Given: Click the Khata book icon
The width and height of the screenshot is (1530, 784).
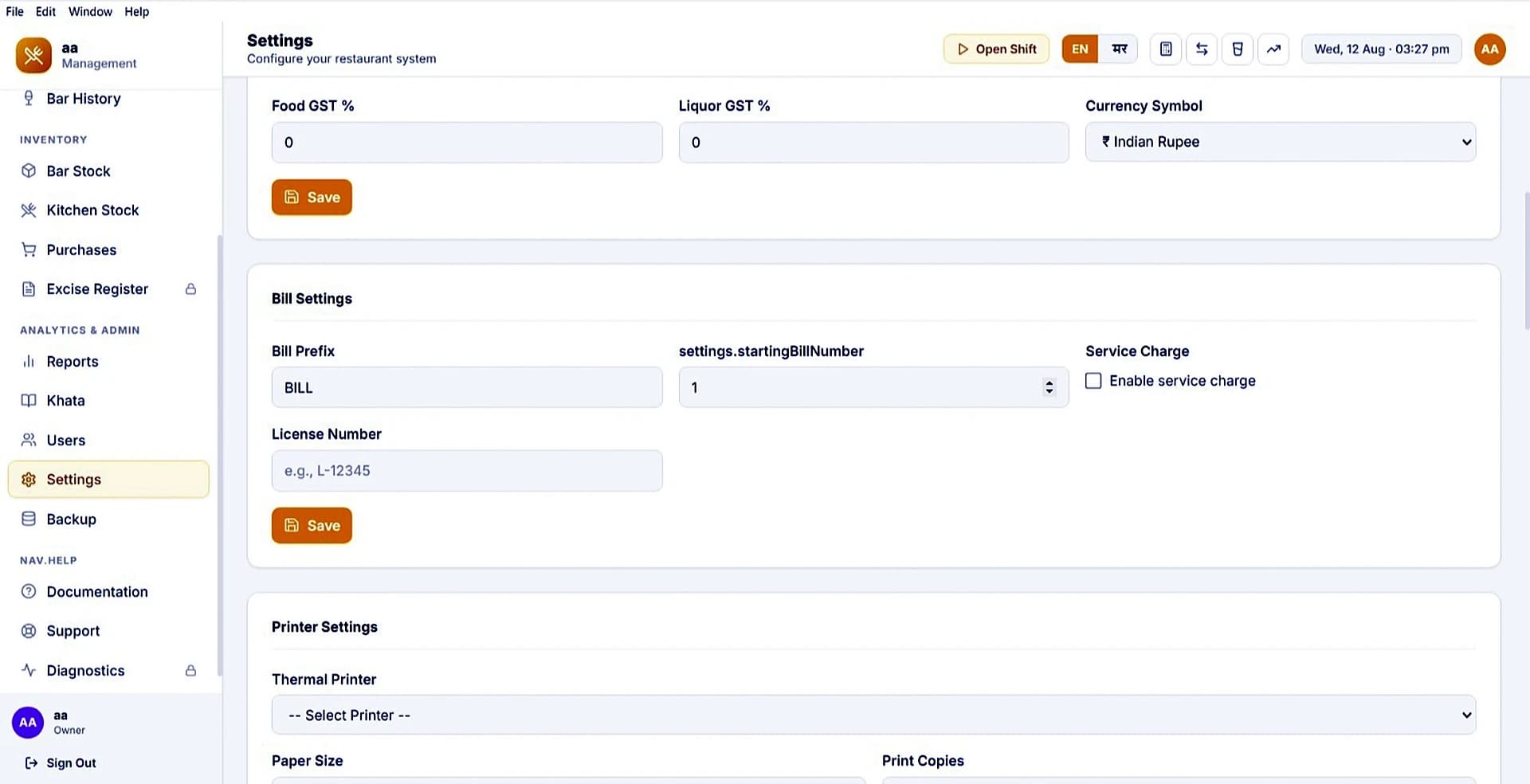Looking at the screenshot, I should point(29,401).
